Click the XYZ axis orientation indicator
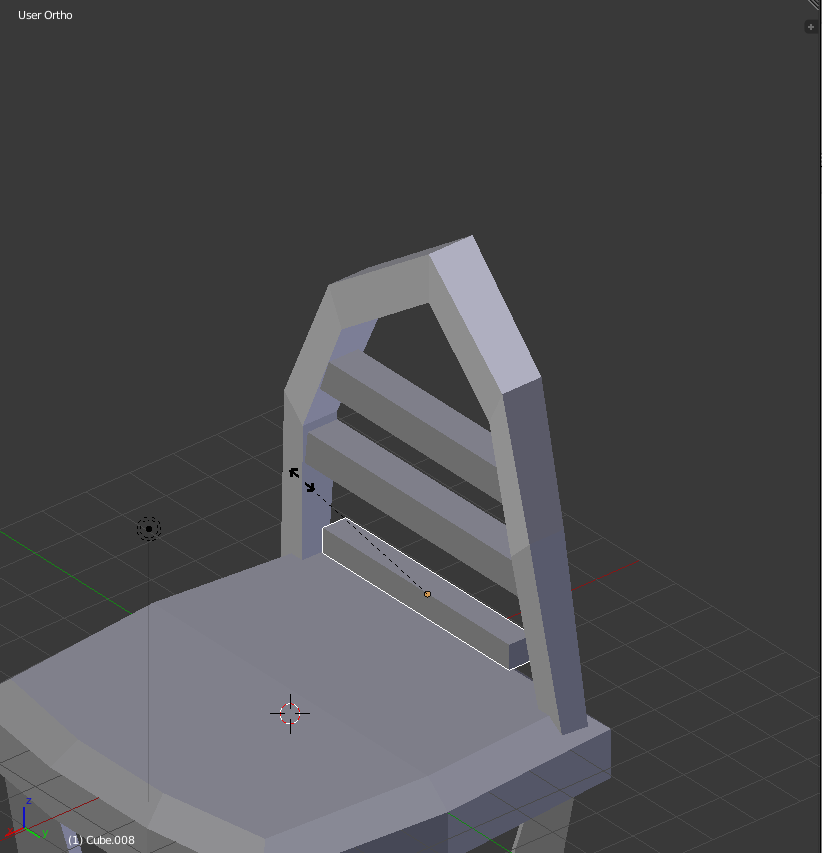The height and width of the screenshot is (853, 822). point(26,819)
